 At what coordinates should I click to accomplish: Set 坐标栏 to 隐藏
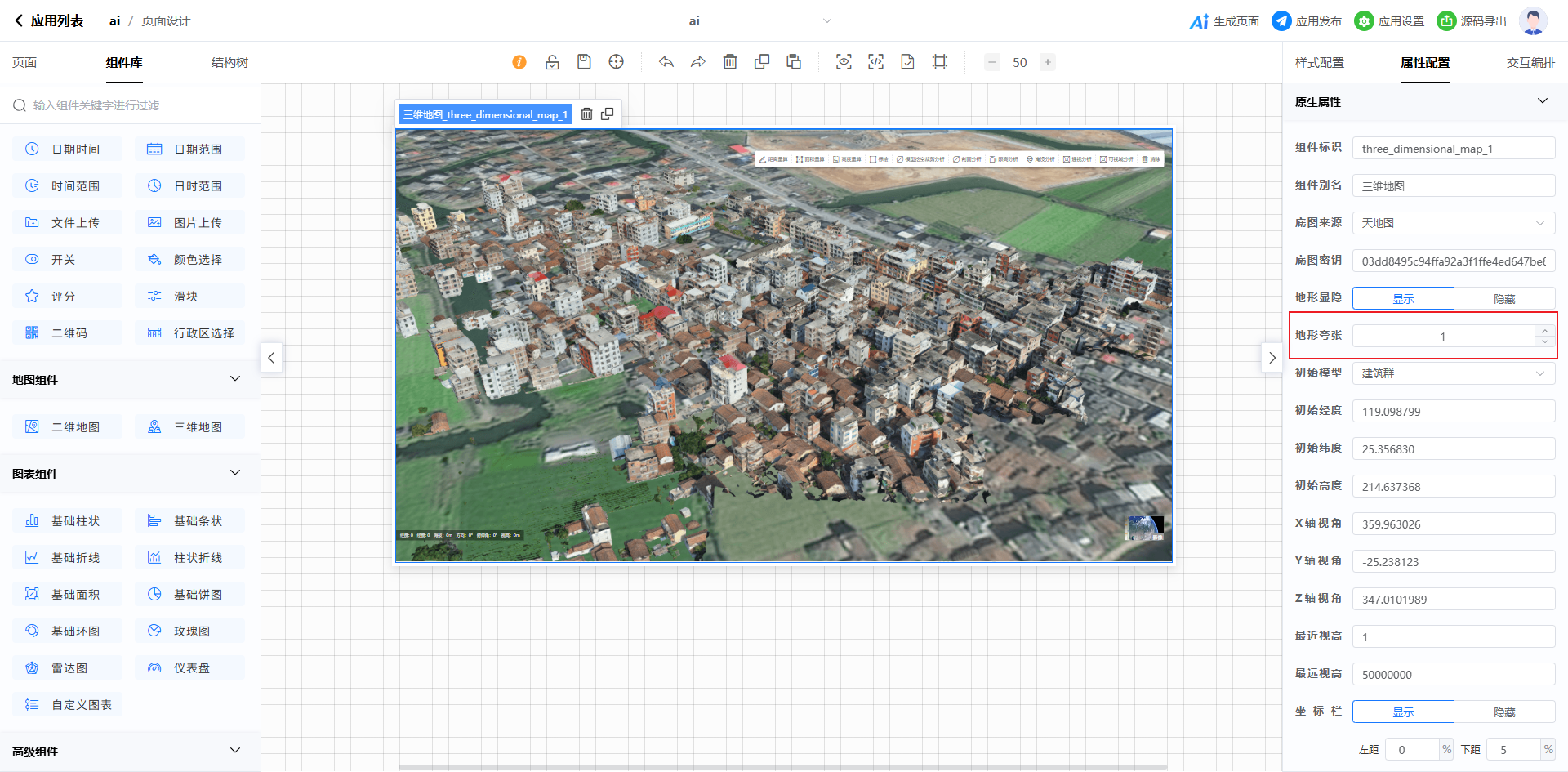pyautogui.click(x=1503, y=712)
